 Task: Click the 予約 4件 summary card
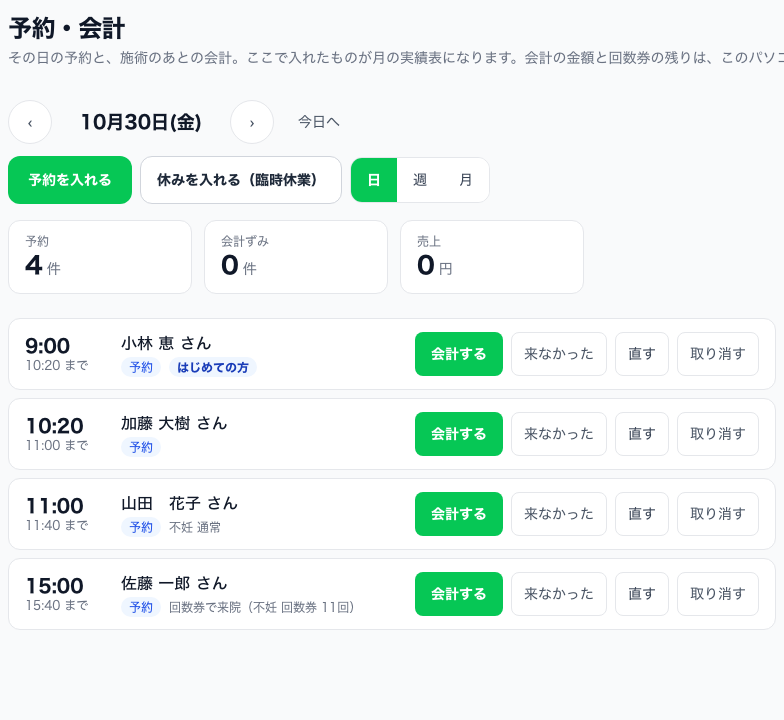pos(100,257)
